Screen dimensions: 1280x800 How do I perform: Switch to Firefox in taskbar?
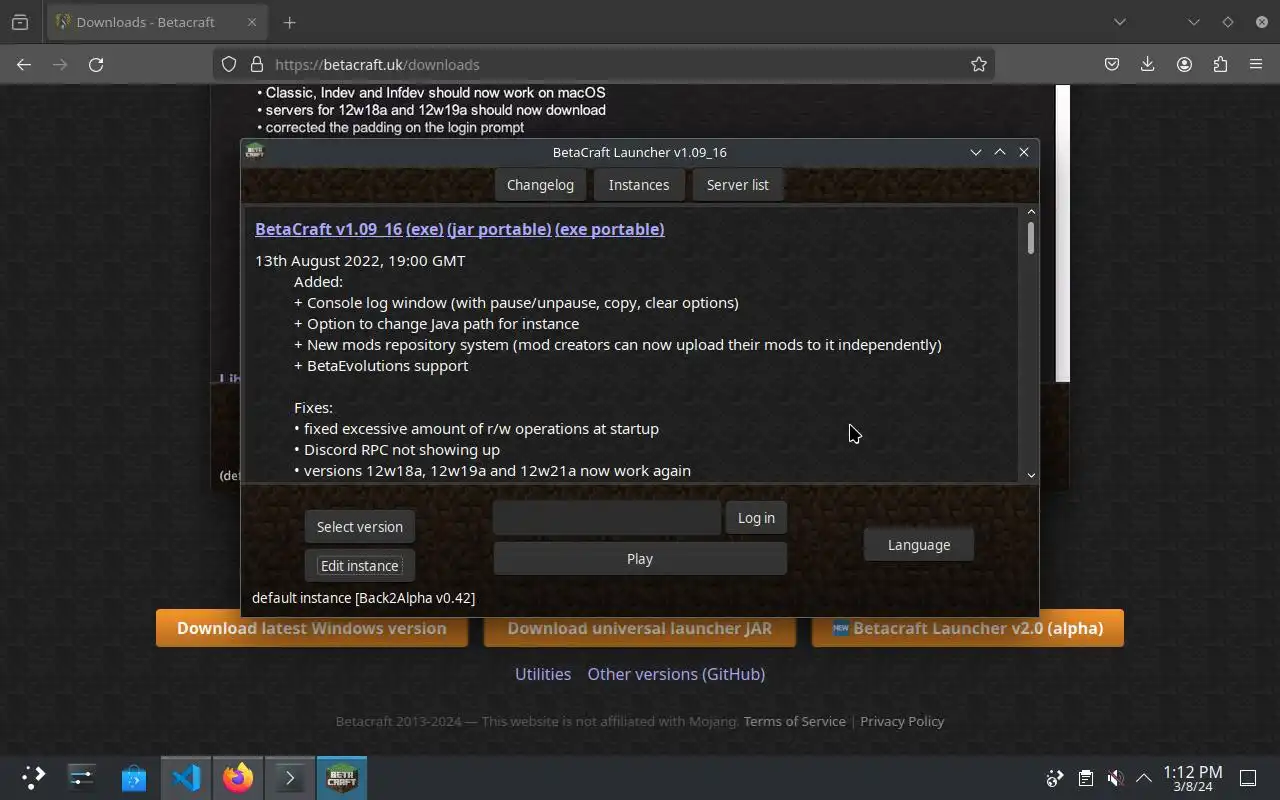pos(238,778)
